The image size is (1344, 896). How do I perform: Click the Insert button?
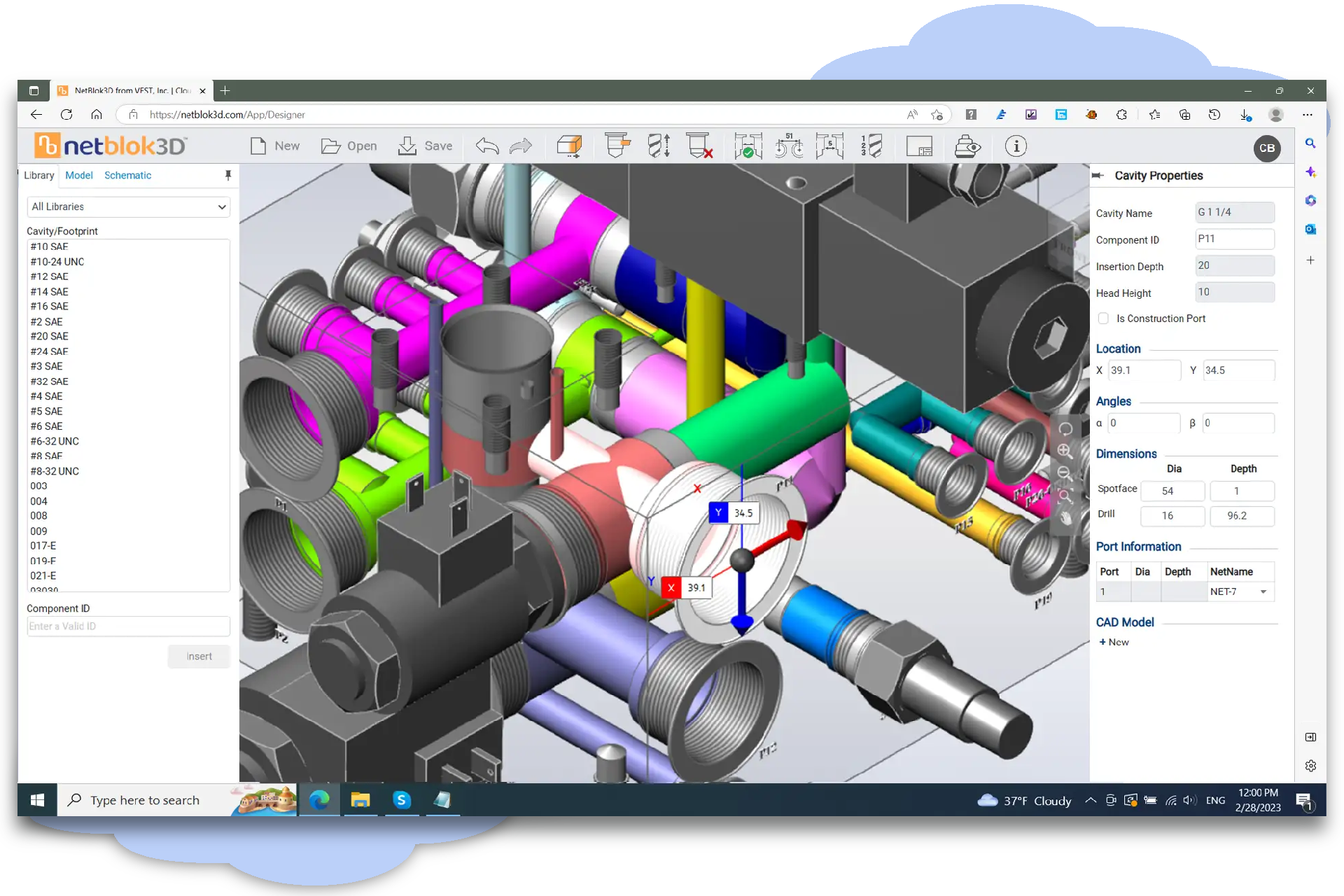(199, 655)
